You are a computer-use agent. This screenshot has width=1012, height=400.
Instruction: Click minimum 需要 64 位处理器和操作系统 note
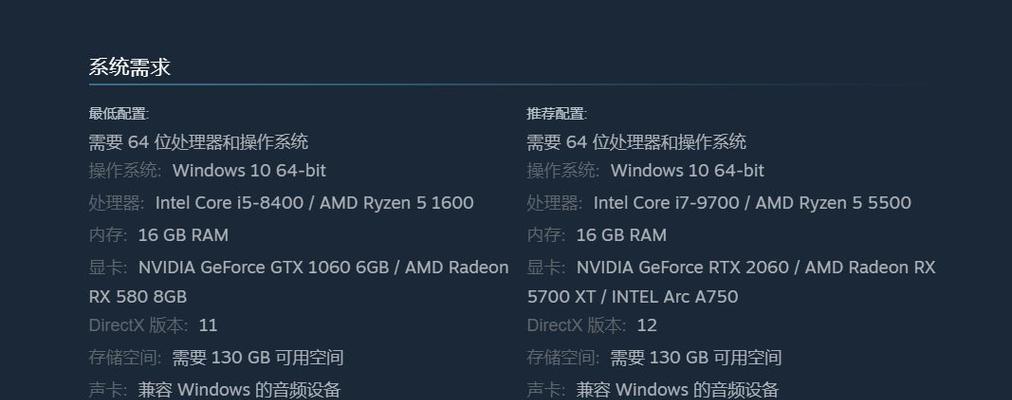tap(198, 141)
